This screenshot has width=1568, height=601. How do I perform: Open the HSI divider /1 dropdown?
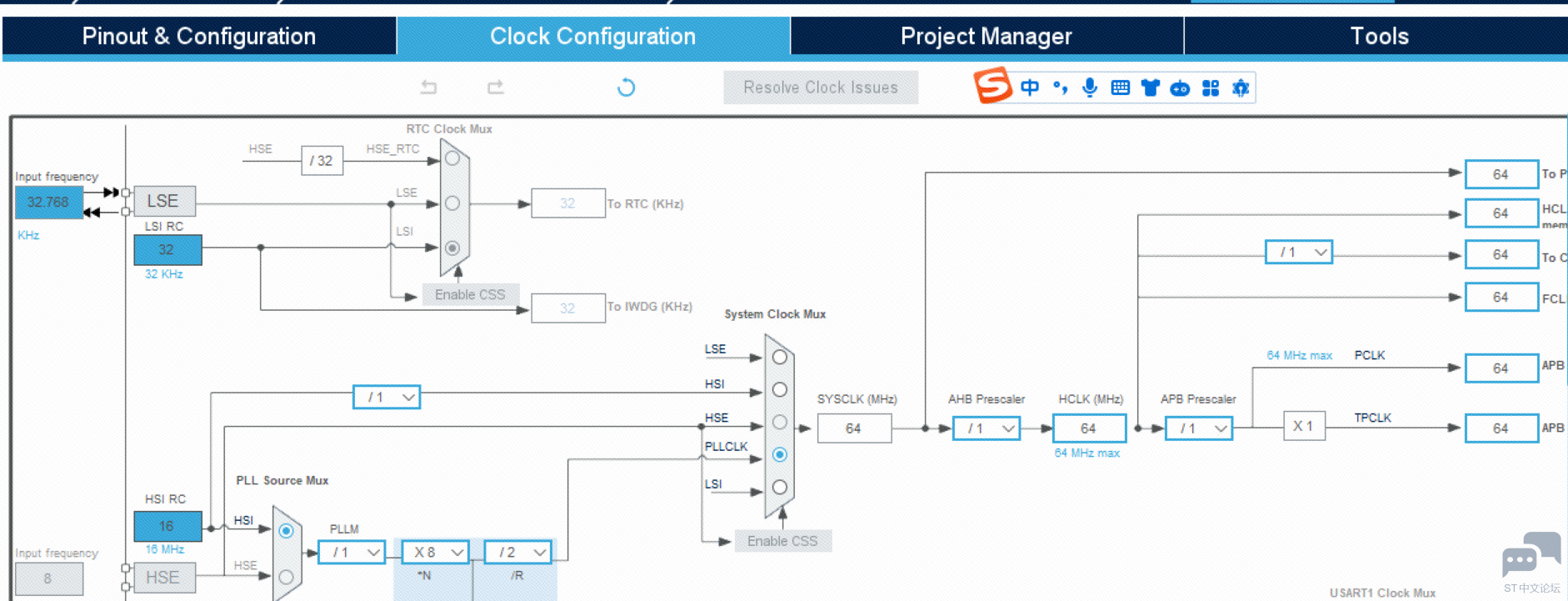[x=387, y=397]
